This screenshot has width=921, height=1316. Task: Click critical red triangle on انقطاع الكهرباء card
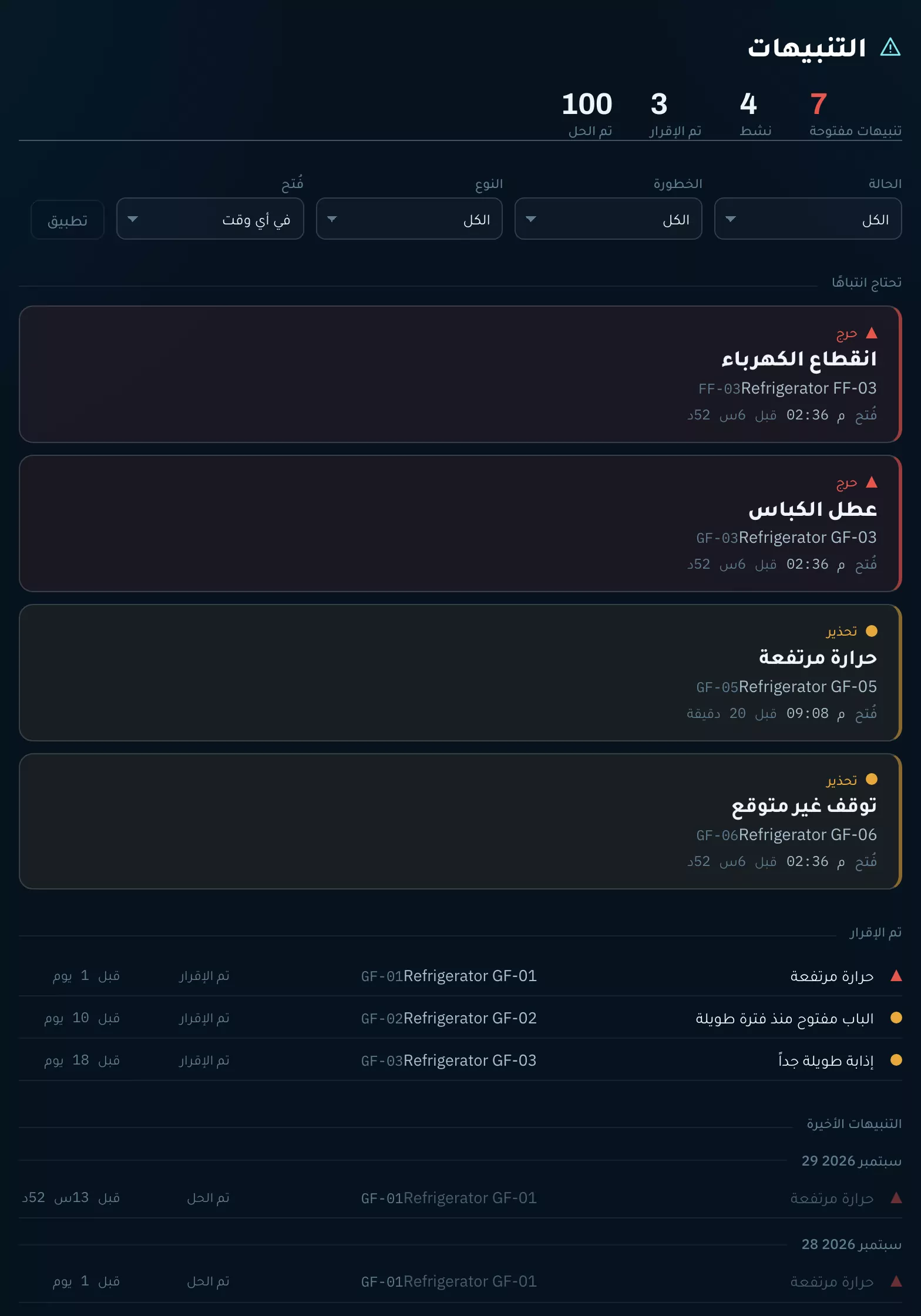click(x=872, y=333)
